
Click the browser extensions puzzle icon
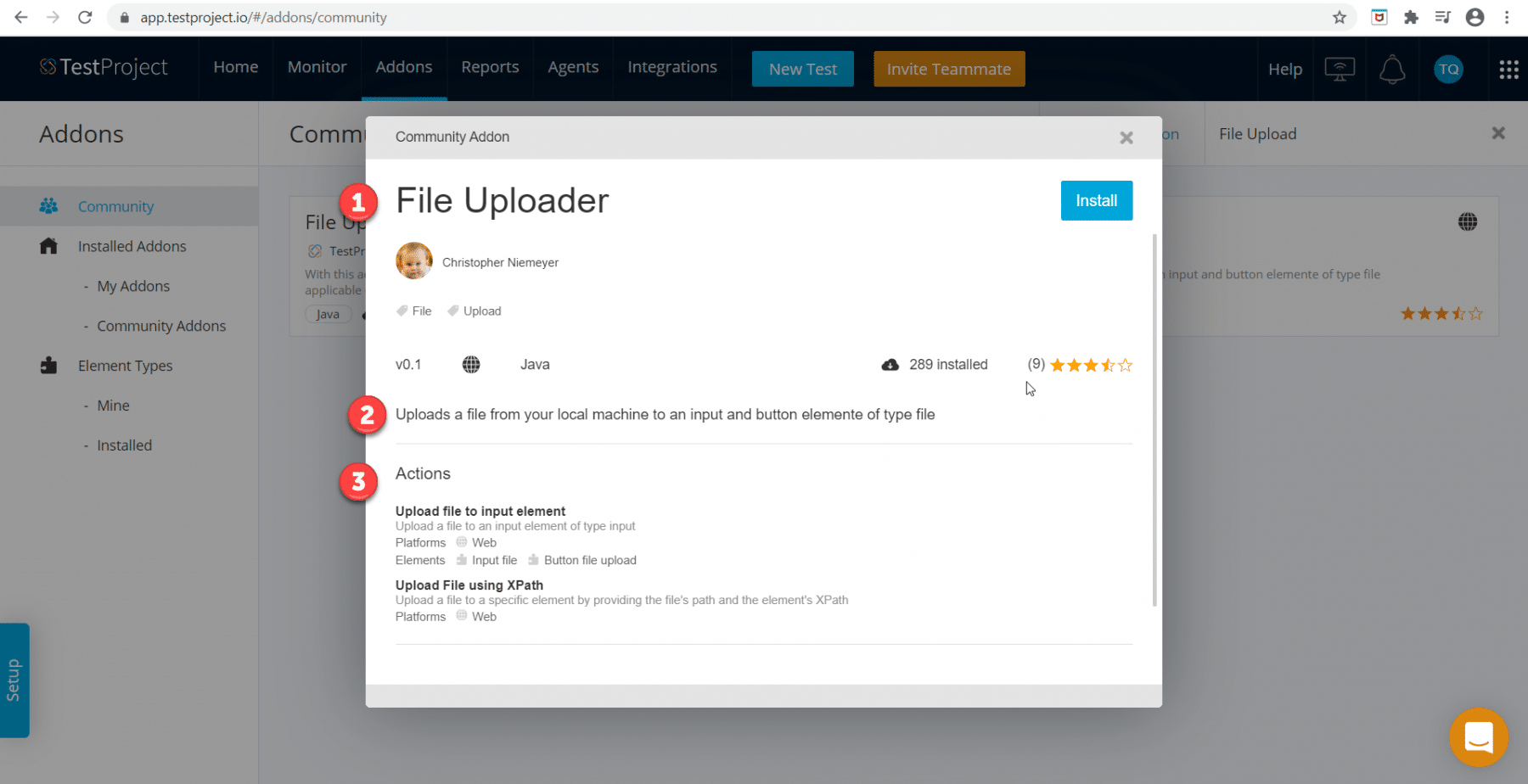point(1411,17)
